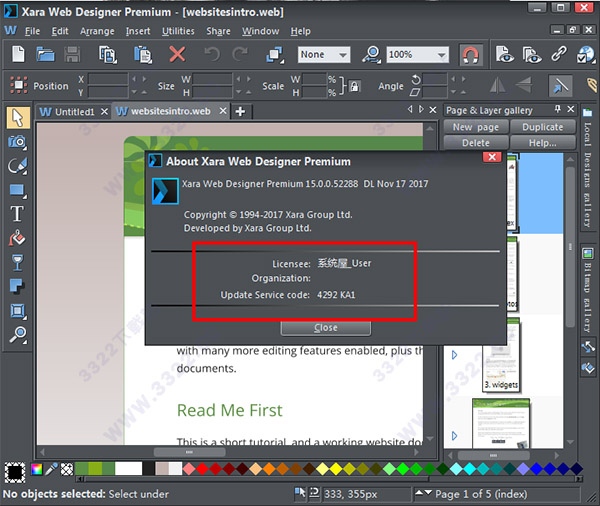Click Preview page eye icon

click(x=504, y=54)
